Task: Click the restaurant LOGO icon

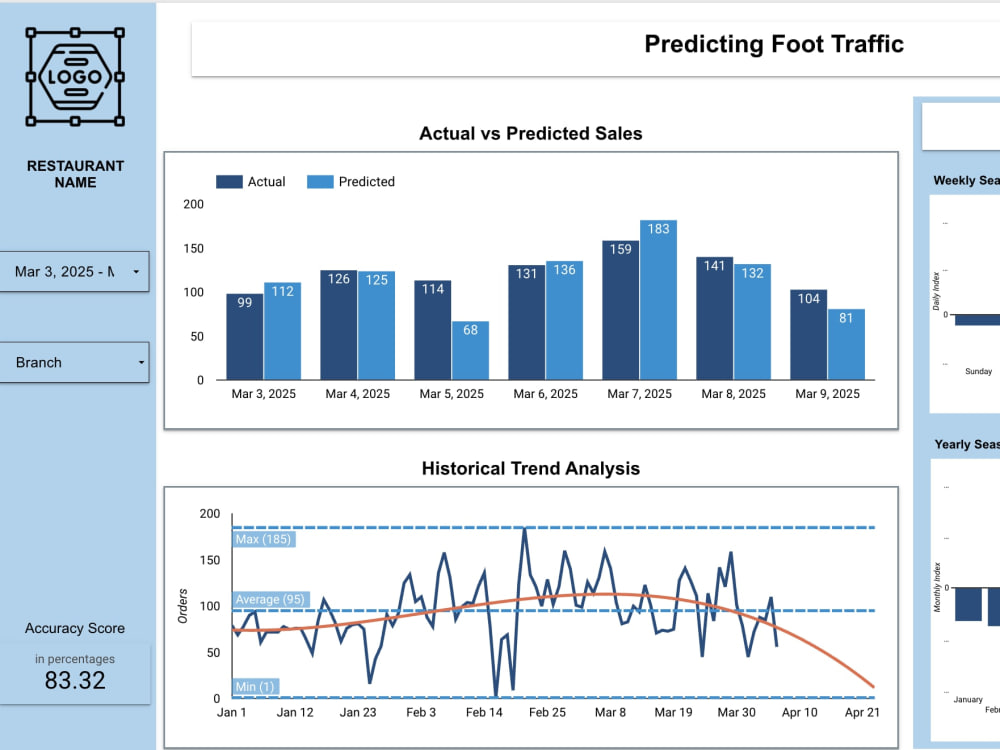Action: [75, 75]
